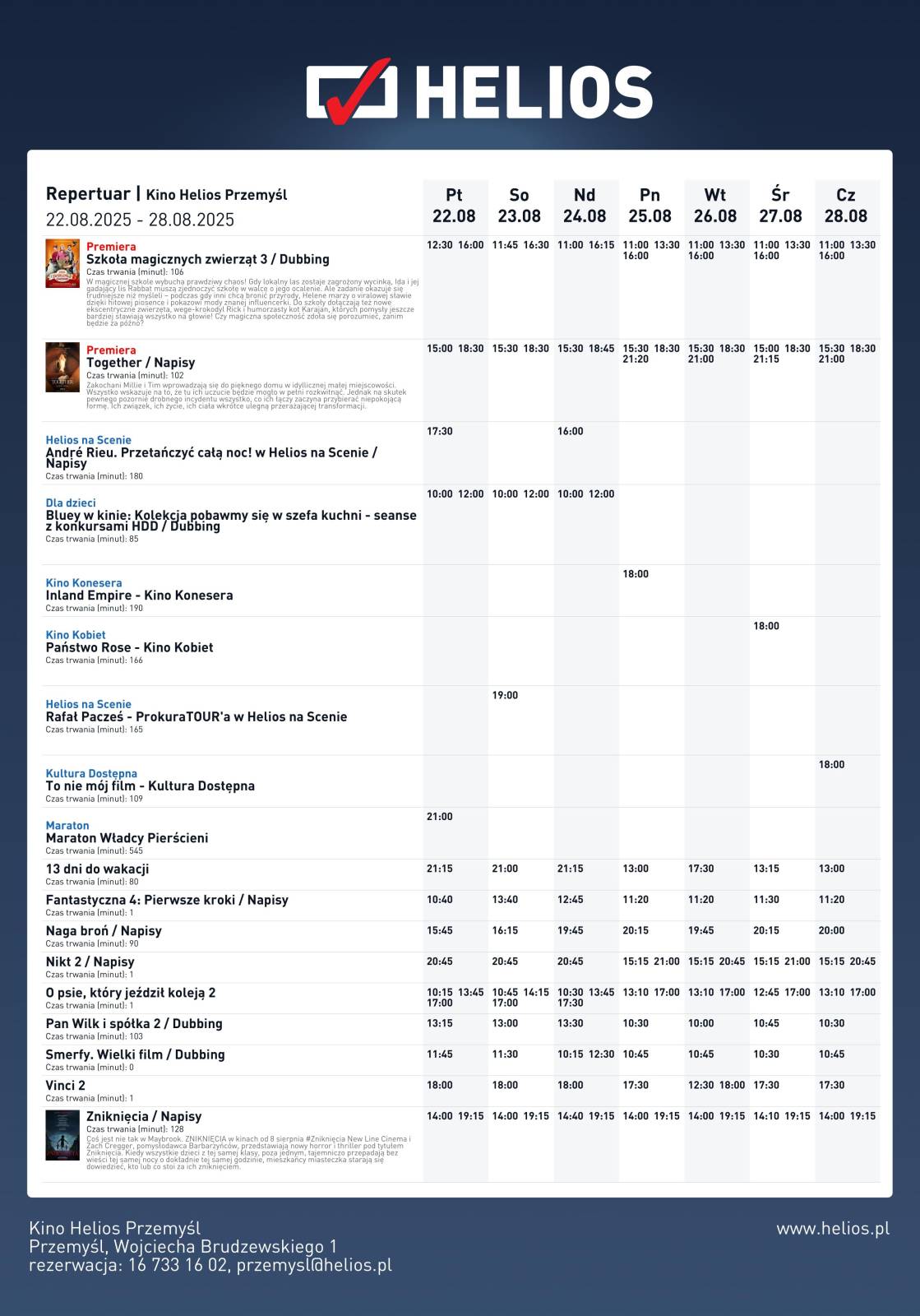This screenshot has height=1316, width=920.
Task: Select the So 23.08 day column header
Action: 520,206
